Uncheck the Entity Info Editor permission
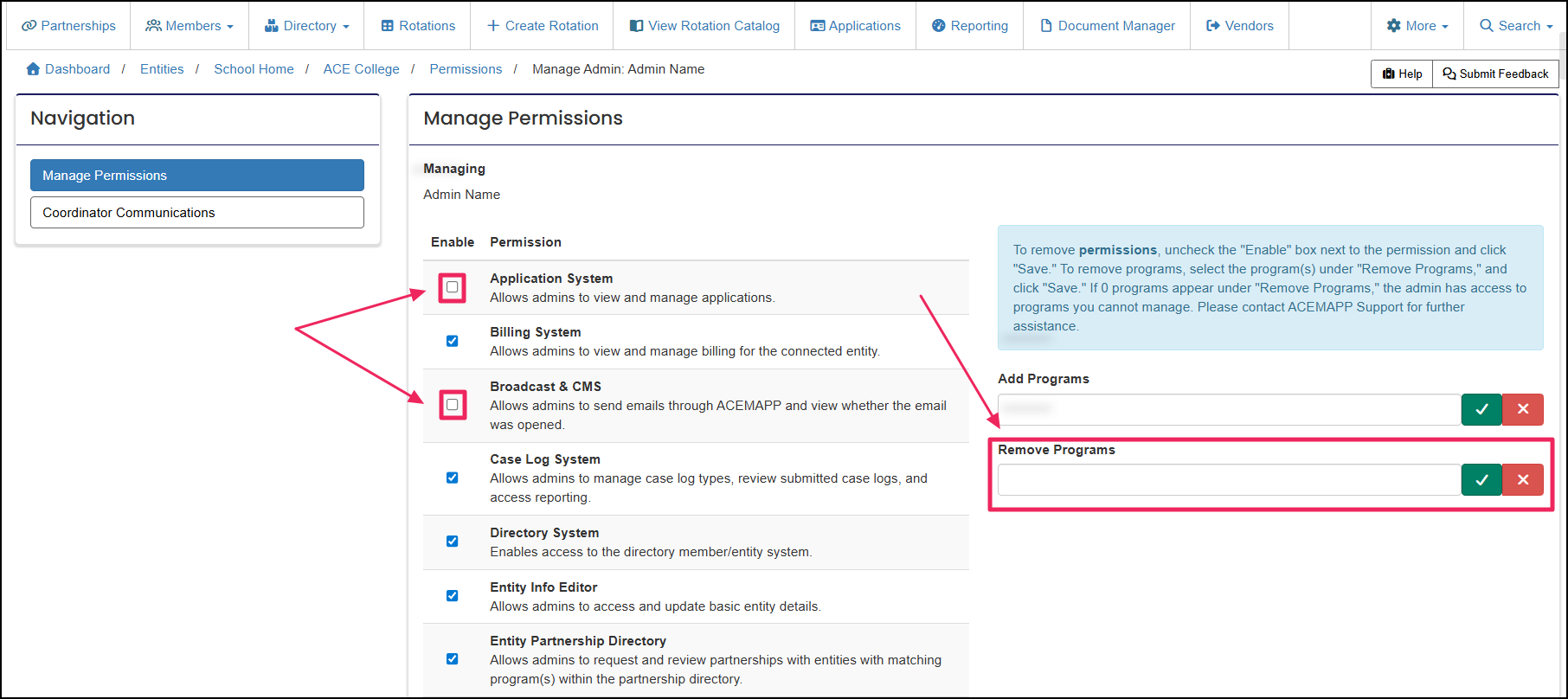1568x699 pixels. point(453,596)
